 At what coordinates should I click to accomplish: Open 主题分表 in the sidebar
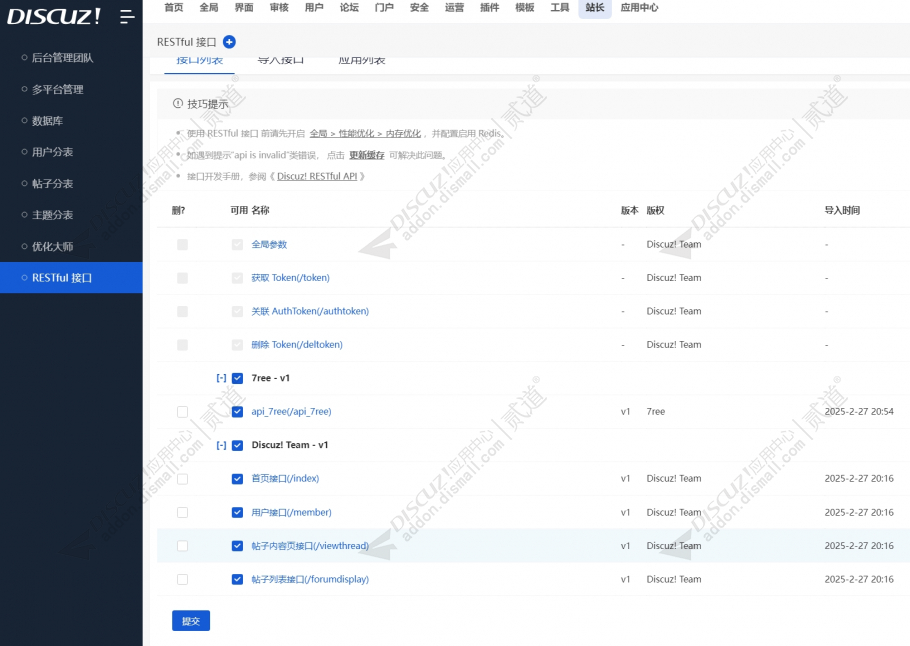pyautogui.click(x=52, y=215)
